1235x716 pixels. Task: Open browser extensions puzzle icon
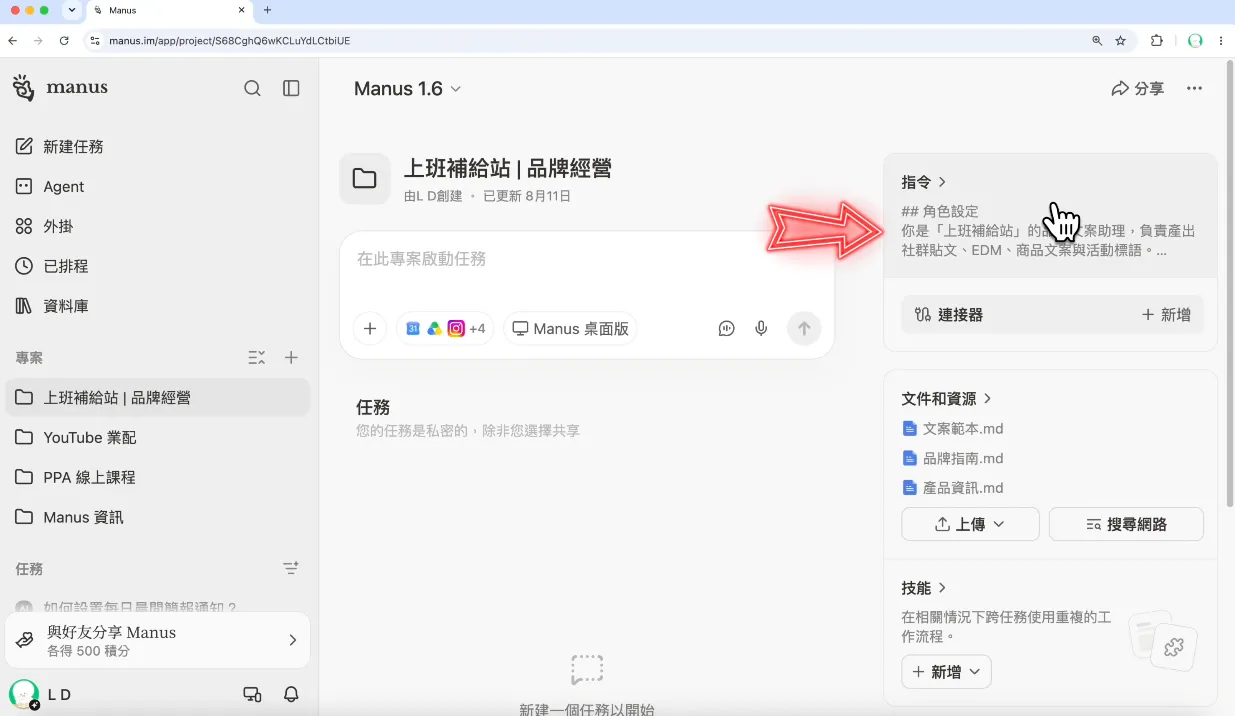(1157, 41)
